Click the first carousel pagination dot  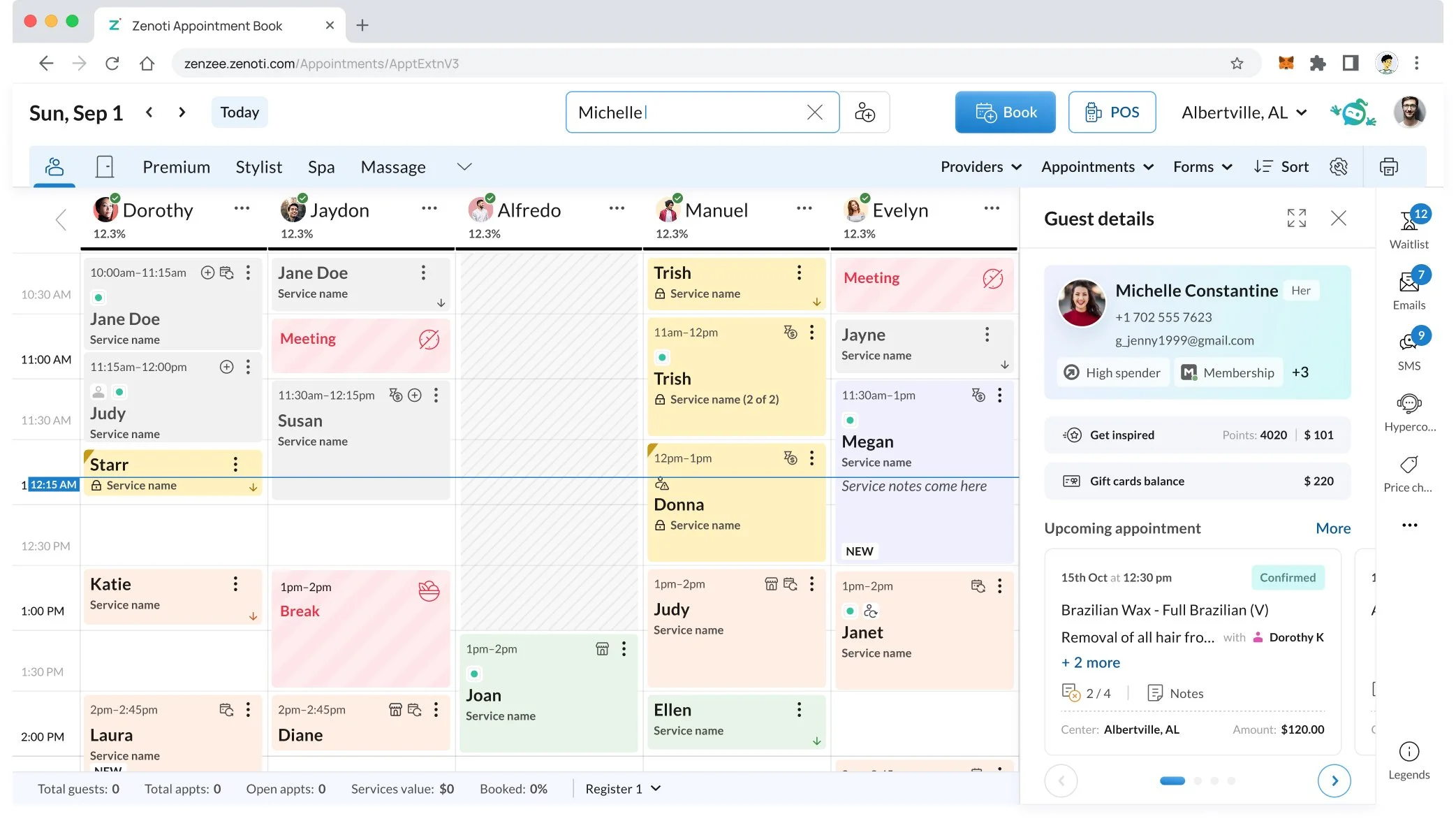click(x=1172, y=780)
